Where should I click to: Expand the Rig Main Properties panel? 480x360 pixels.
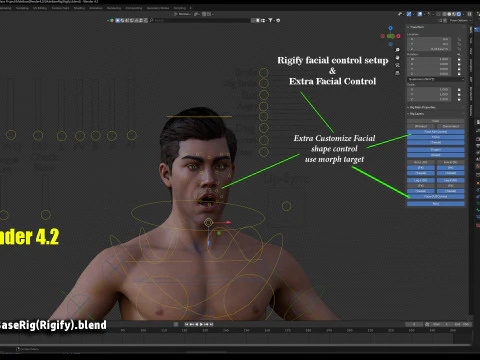pos(422,107)
